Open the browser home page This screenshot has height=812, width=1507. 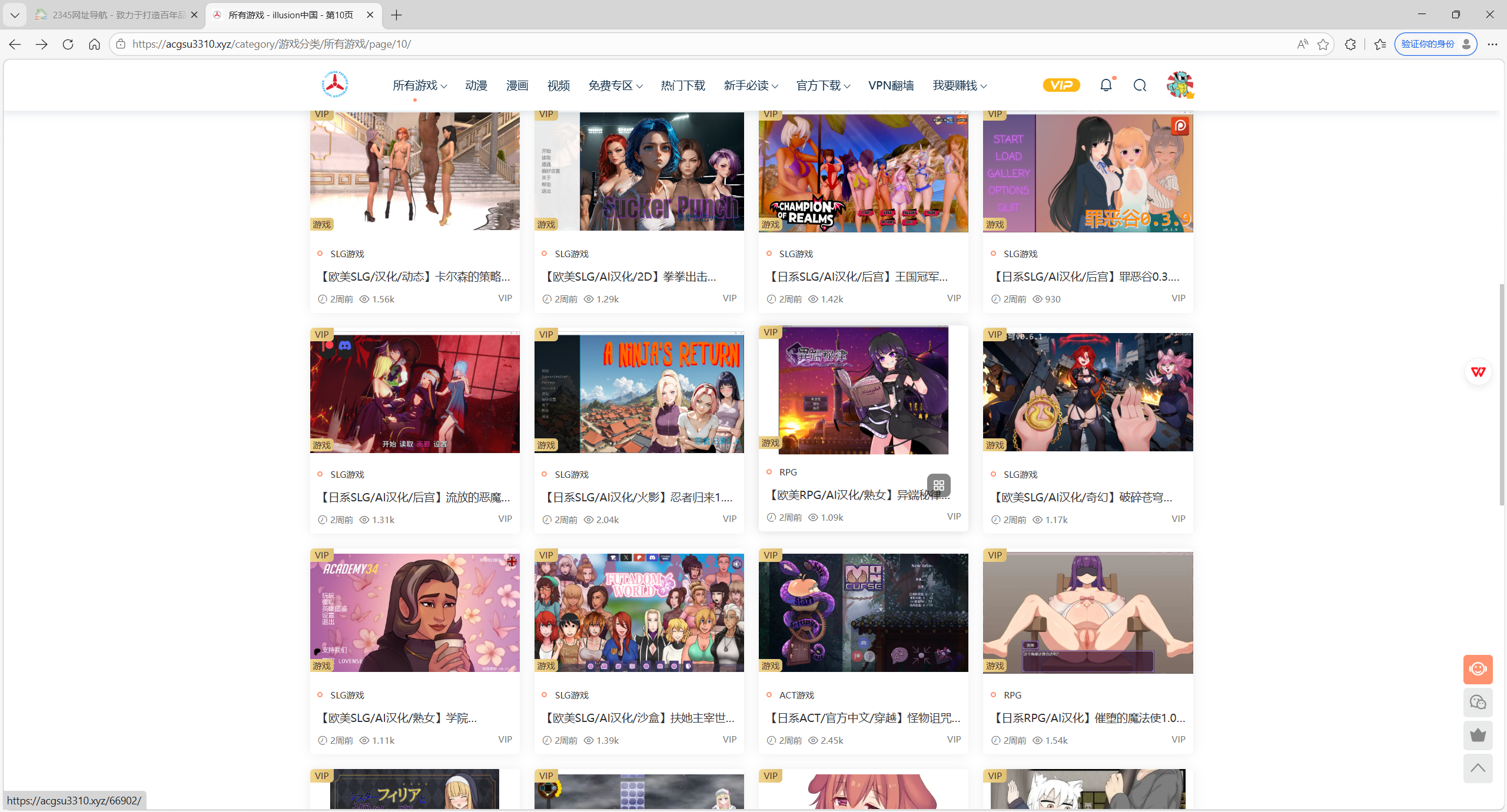tap(94, 44)
